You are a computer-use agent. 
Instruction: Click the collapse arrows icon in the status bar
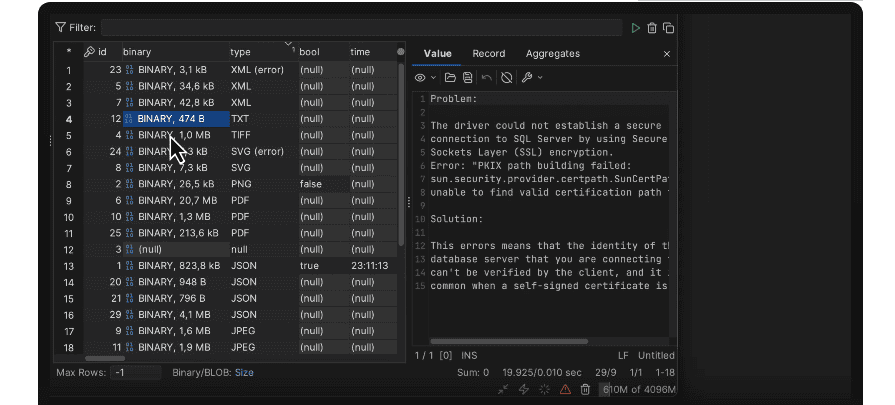[x=503, y=389]
